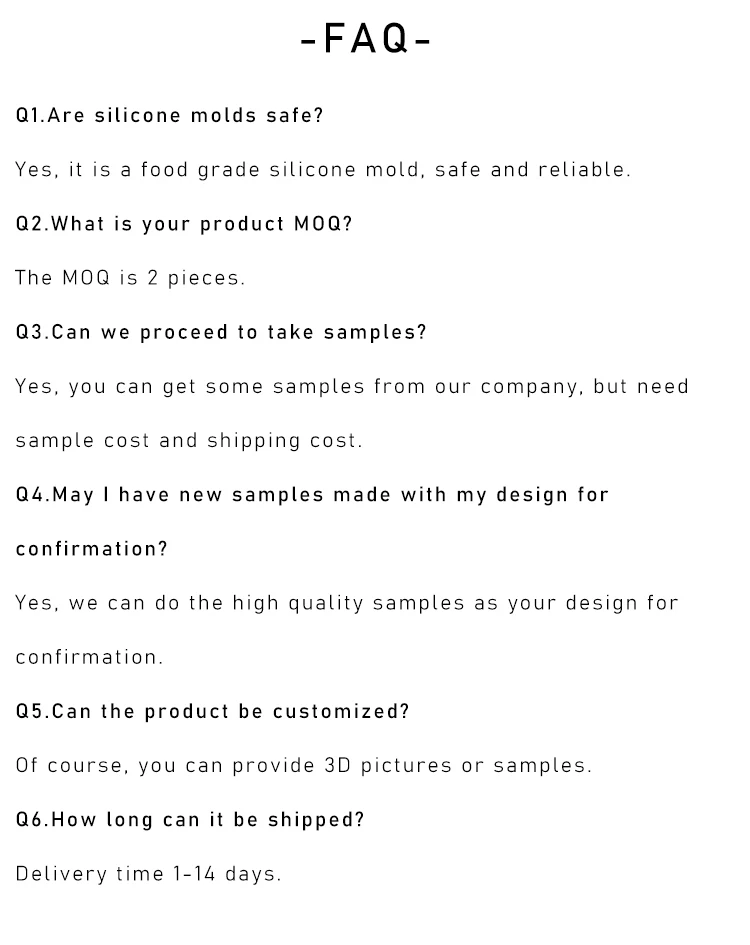Click the non-bold 'confirmation.' answer line

(x=89, y=657)
